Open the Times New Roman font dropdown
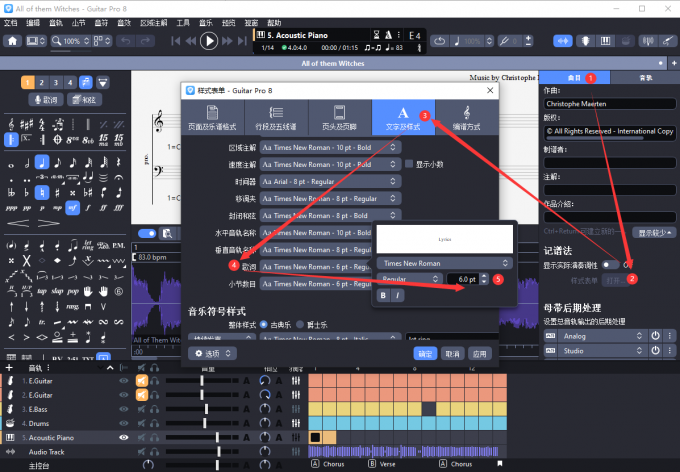The image size is (680, 472). [442, 262]
